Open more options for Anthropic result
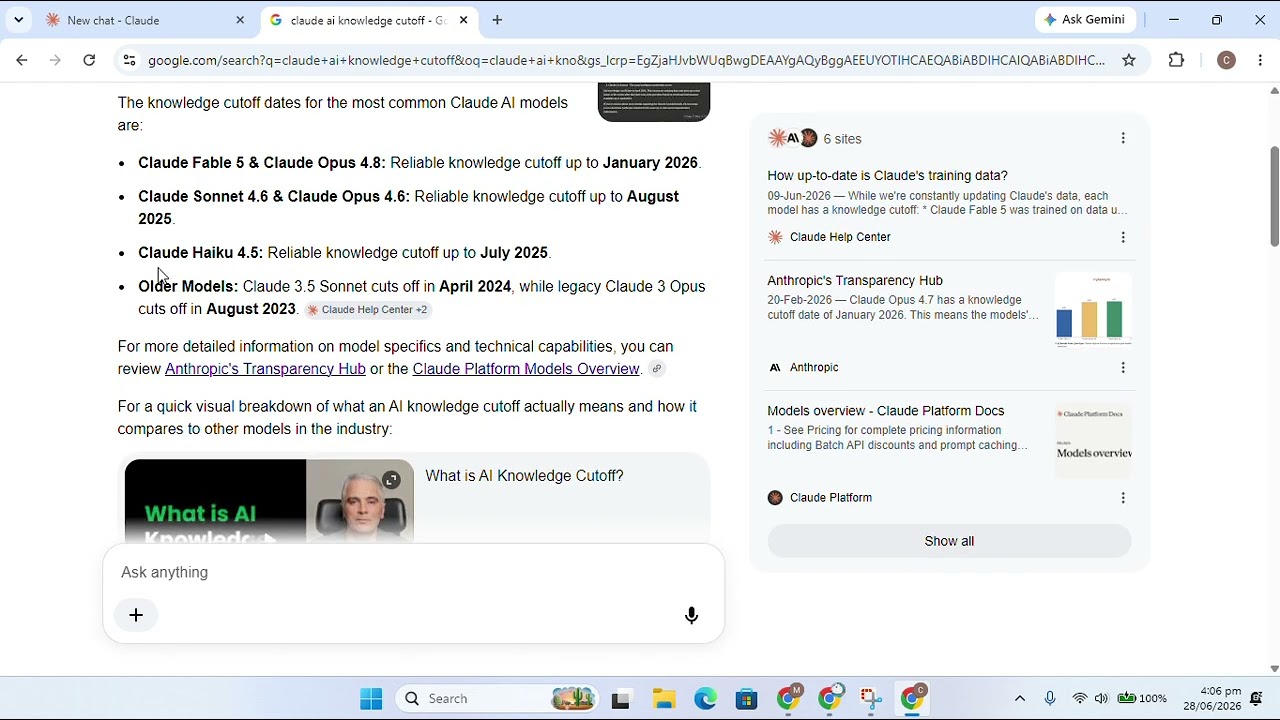 (1123, 367)
